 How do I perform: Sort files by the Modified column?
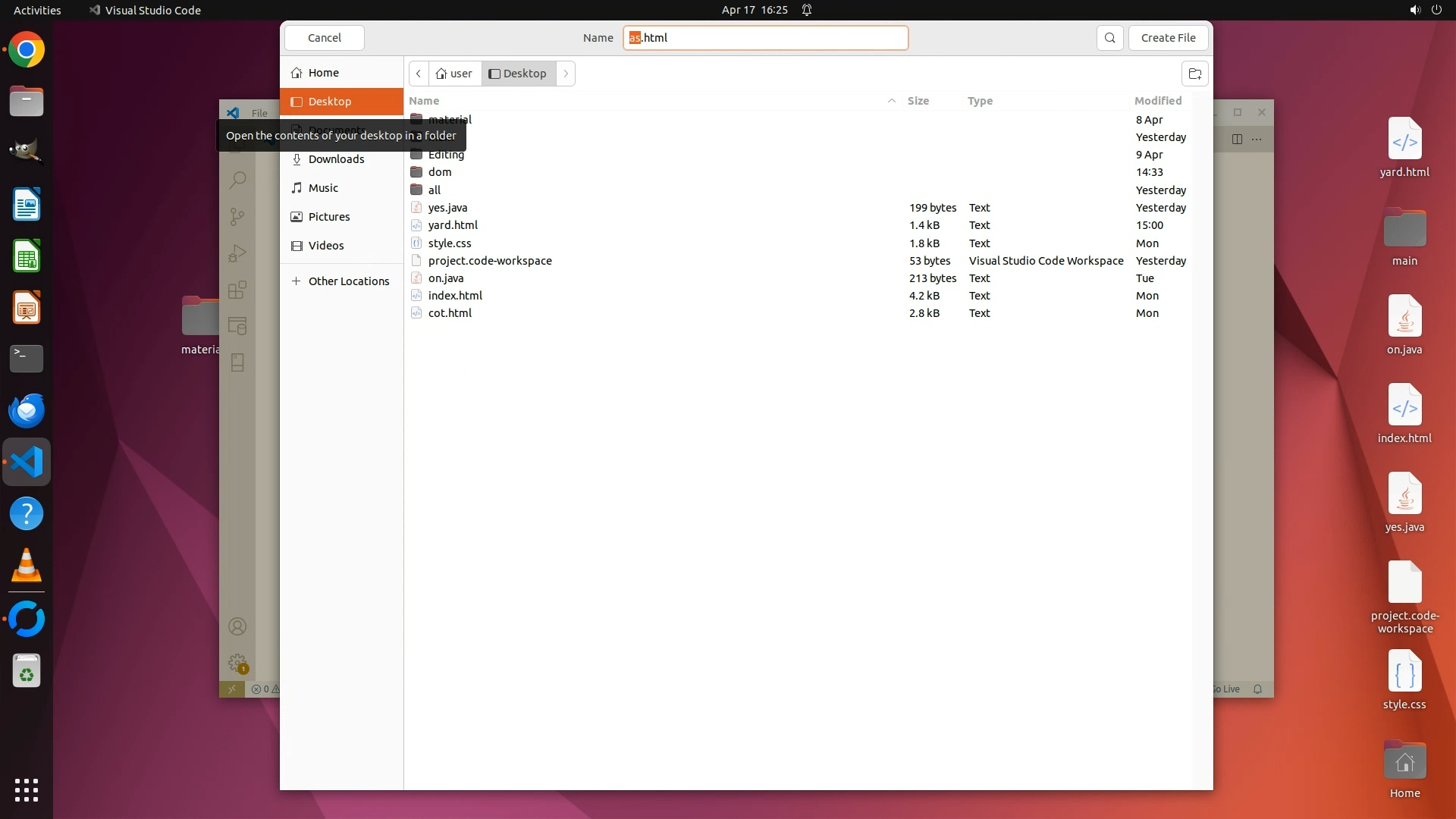pos(1157,101)
